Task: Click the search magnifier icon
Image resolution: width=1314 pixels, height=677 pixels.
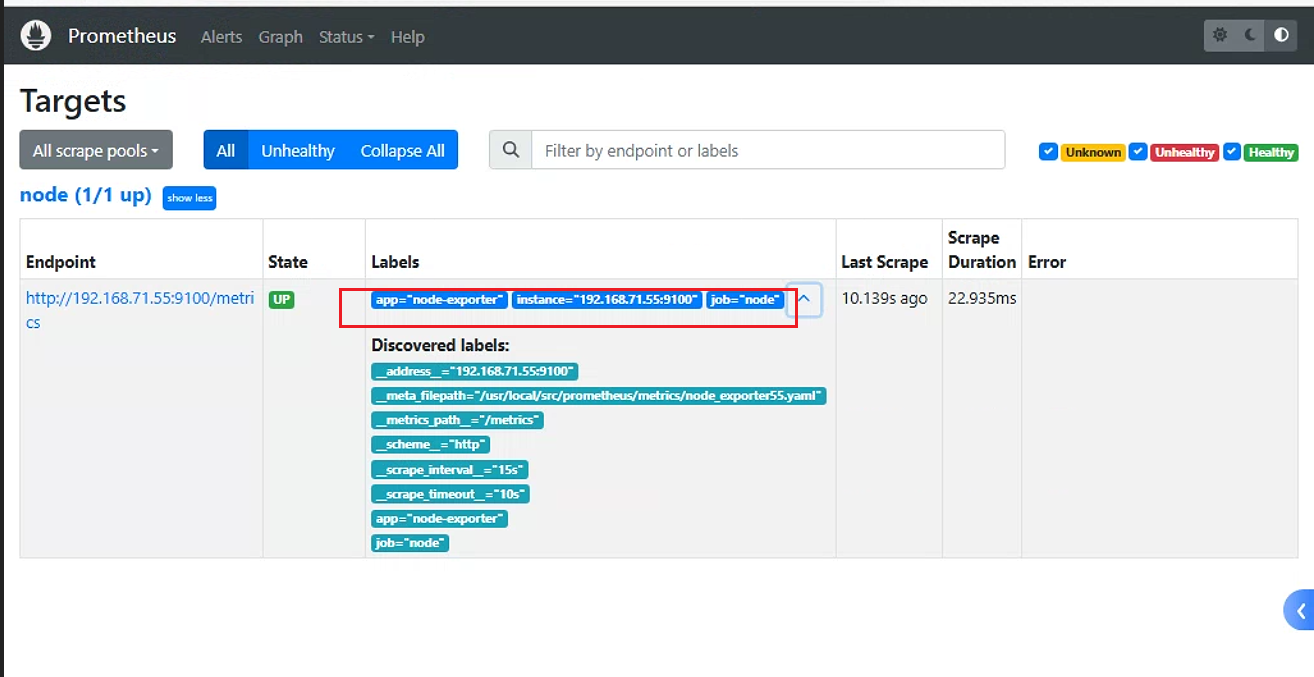Action: tap(511, 150)
